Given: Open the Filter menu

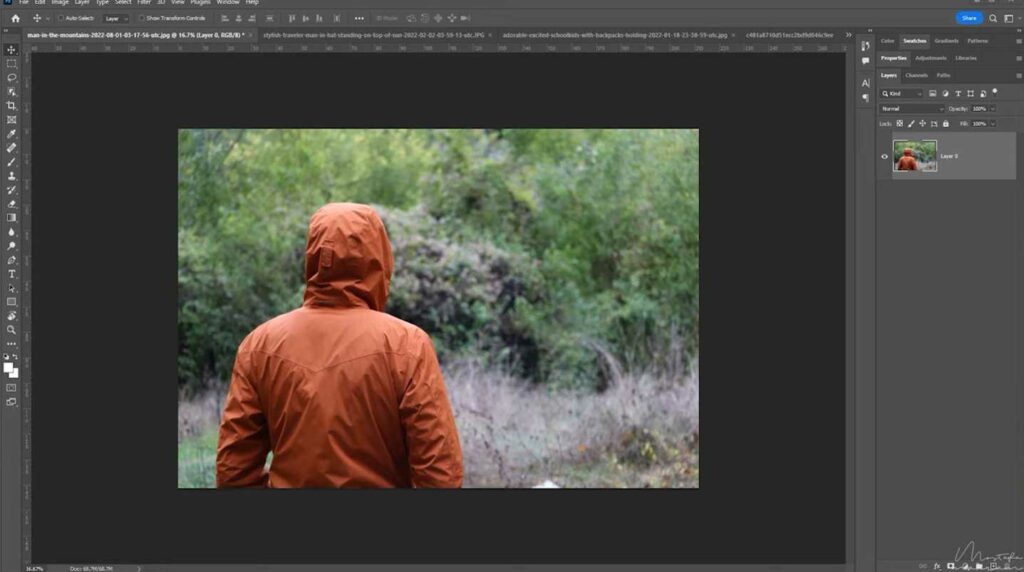Looking at the screenshot, I should pos(144,3).
